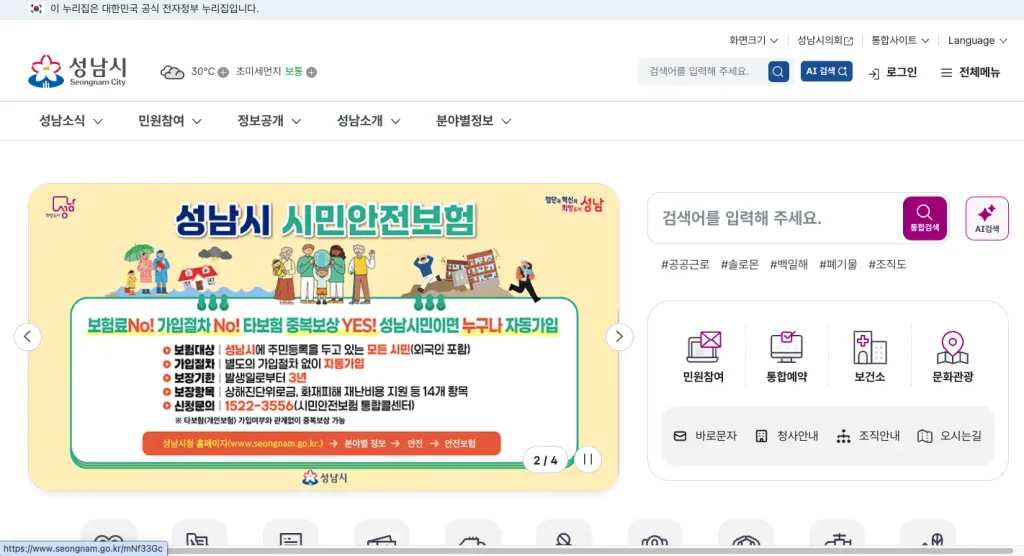The height and width of the screenshot is (556, 1024).
Task: Expand temperature details with plus icon
Action: click(x=223, y=72)
